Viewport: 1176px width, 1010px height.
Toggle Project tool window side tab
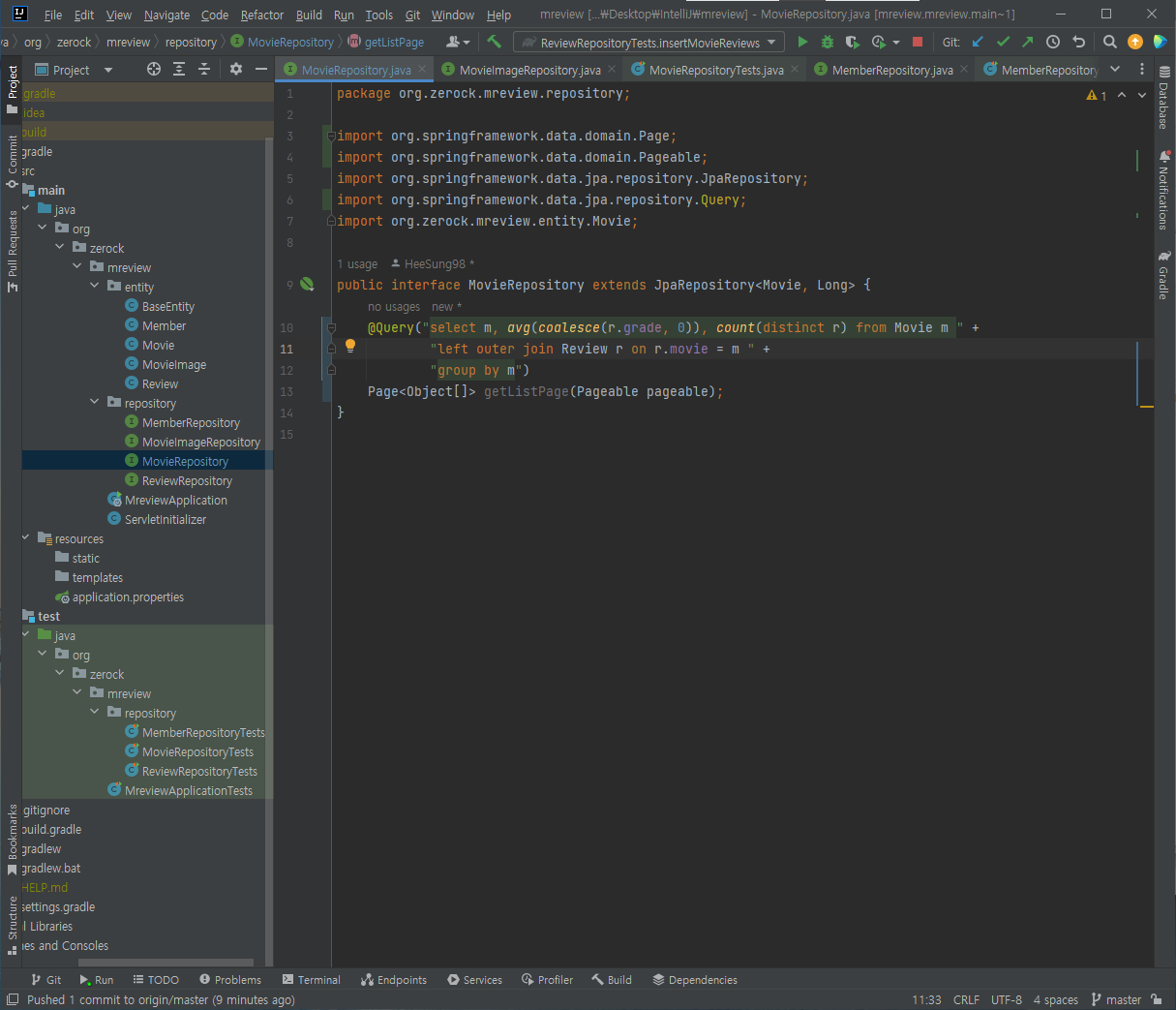13,89
